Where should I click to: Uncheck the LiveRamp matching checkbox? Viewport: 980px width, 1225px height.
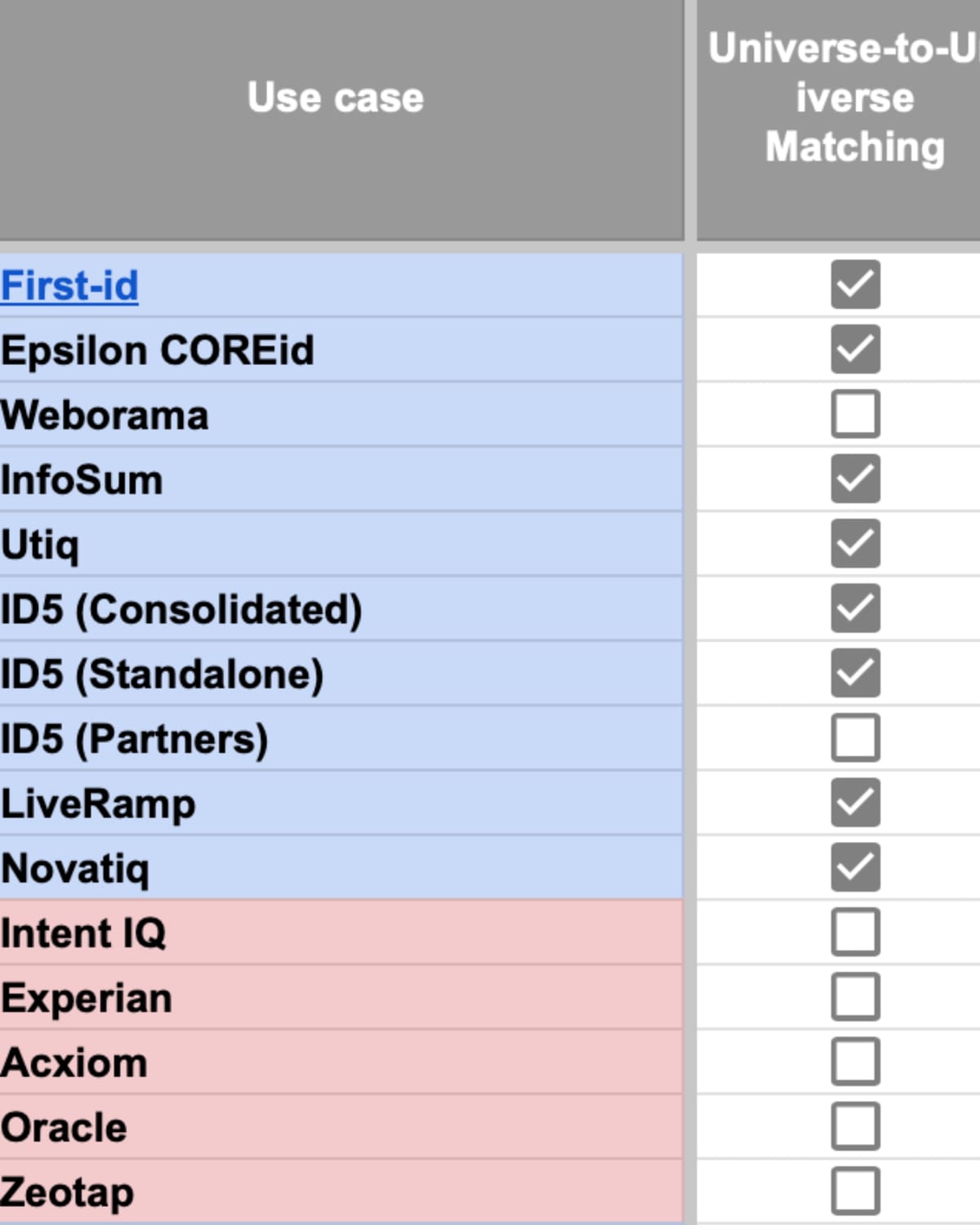[855, 802]
